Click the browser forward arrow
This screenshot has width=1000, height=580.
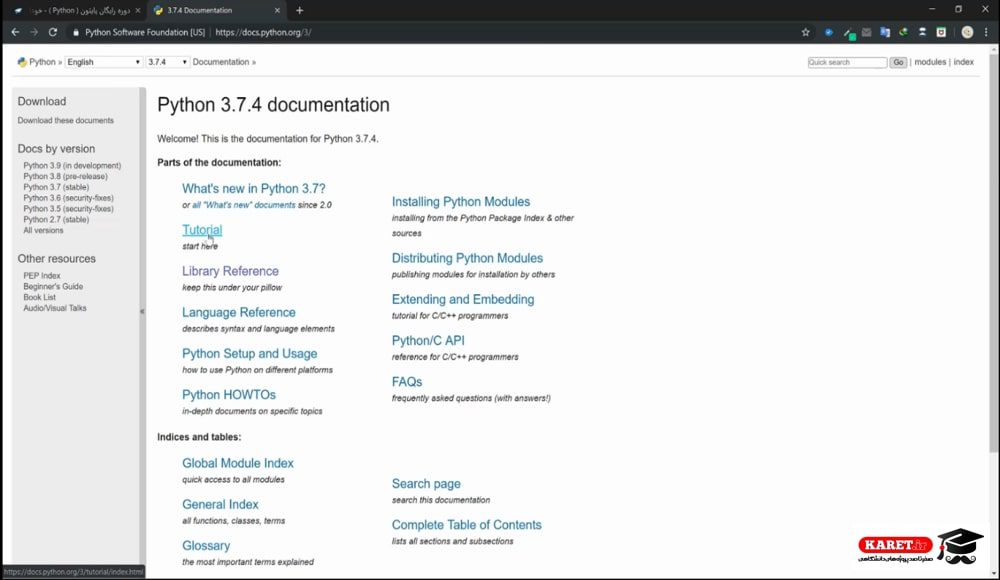pyautogui.click(x=34, y=32)
